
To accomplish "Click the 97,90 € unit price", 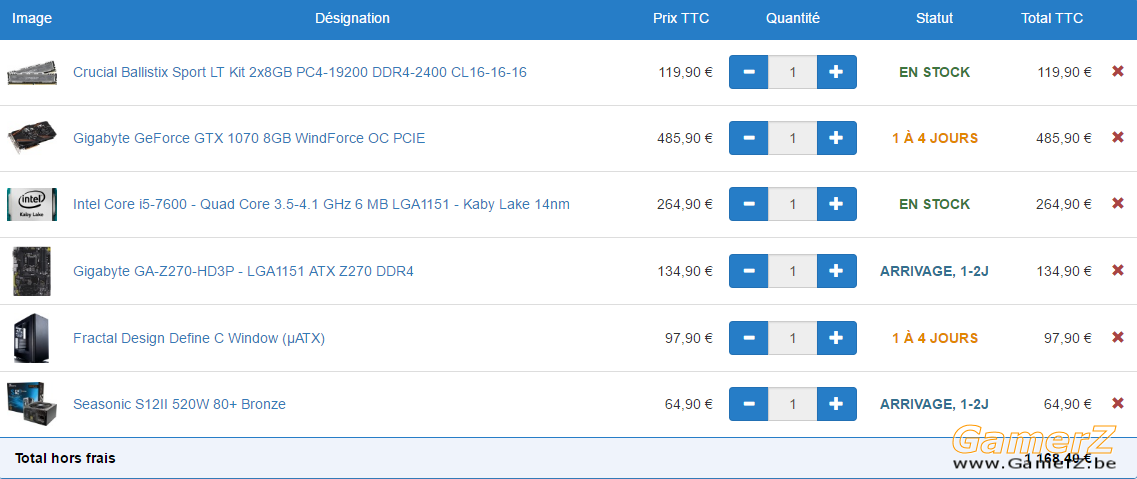I will [x=689, y=338].
